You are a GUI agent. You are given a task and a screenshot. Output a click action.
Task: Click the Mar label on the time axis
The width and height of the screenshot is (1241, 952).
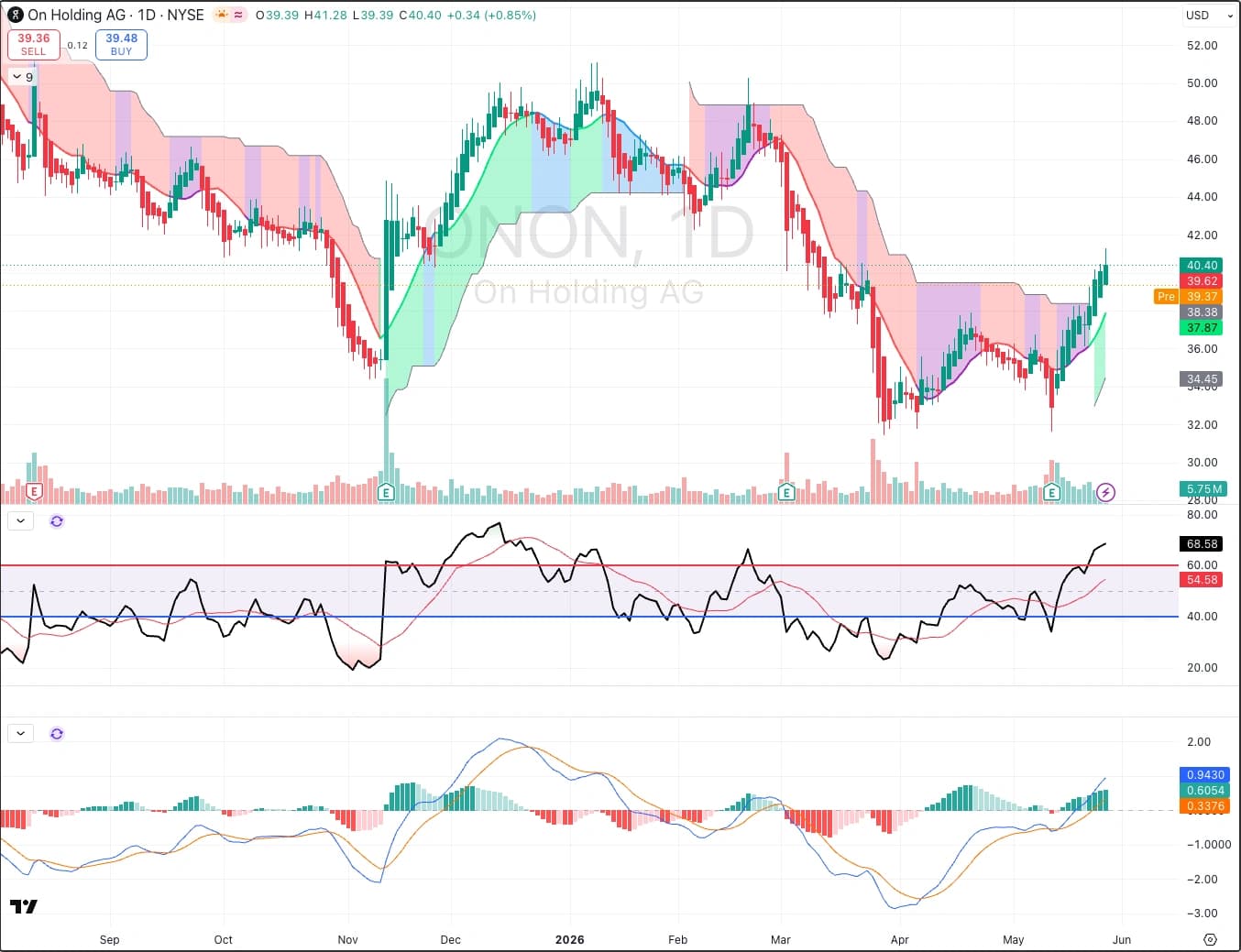(780, 939)
